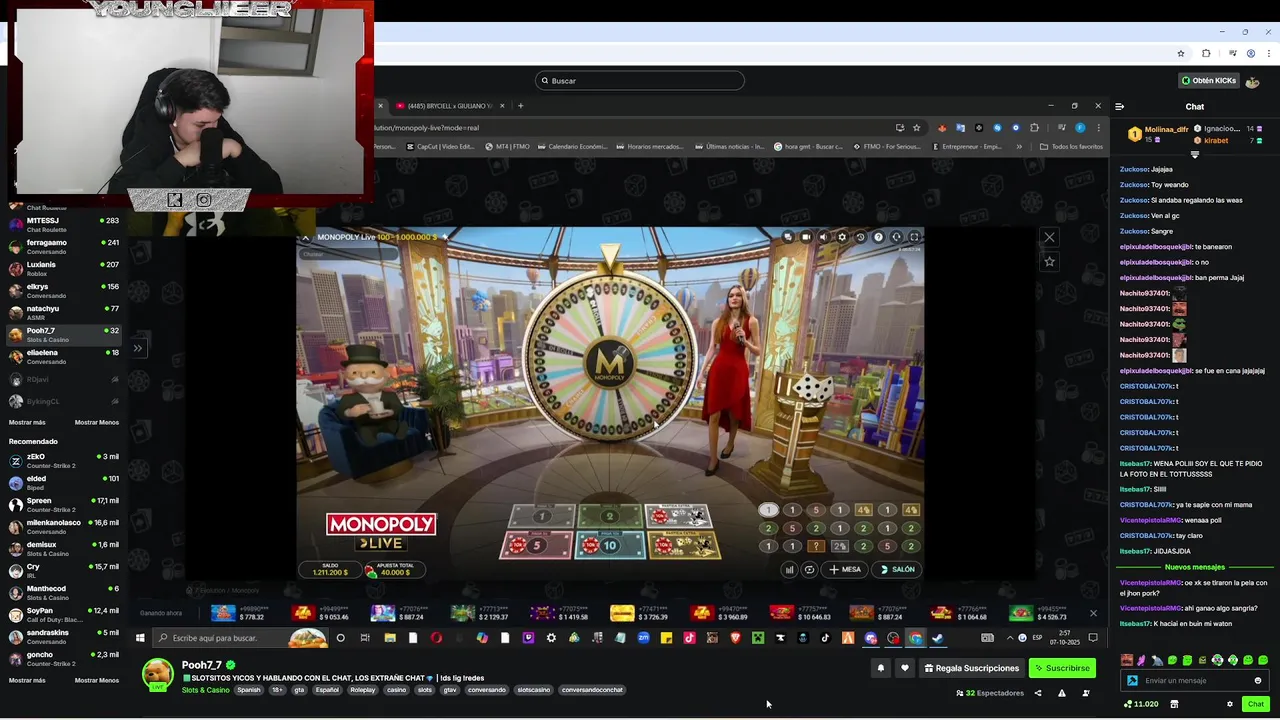Open the emote picker in chat input
This screenshot has height=720, width=1280.
(1257, 680)
